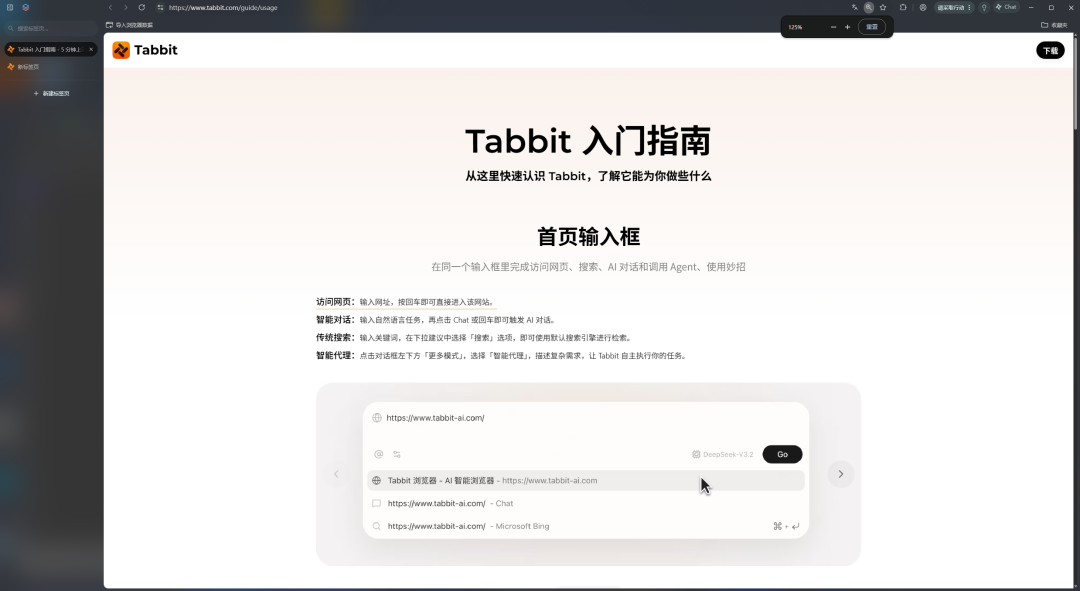
Task: Click the address bar URL tabbit.com/guide/usage
Action: (x=223, y=8)
